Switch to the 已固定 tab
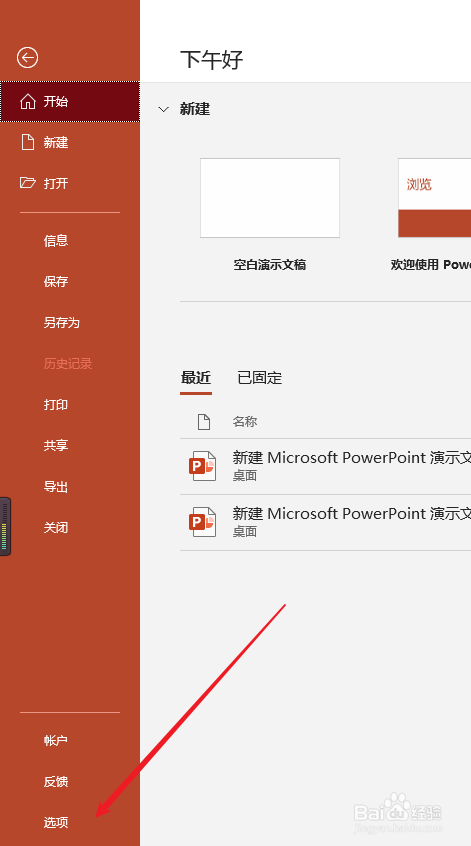The height and width of the screenshot is (846, 471). 260,378
